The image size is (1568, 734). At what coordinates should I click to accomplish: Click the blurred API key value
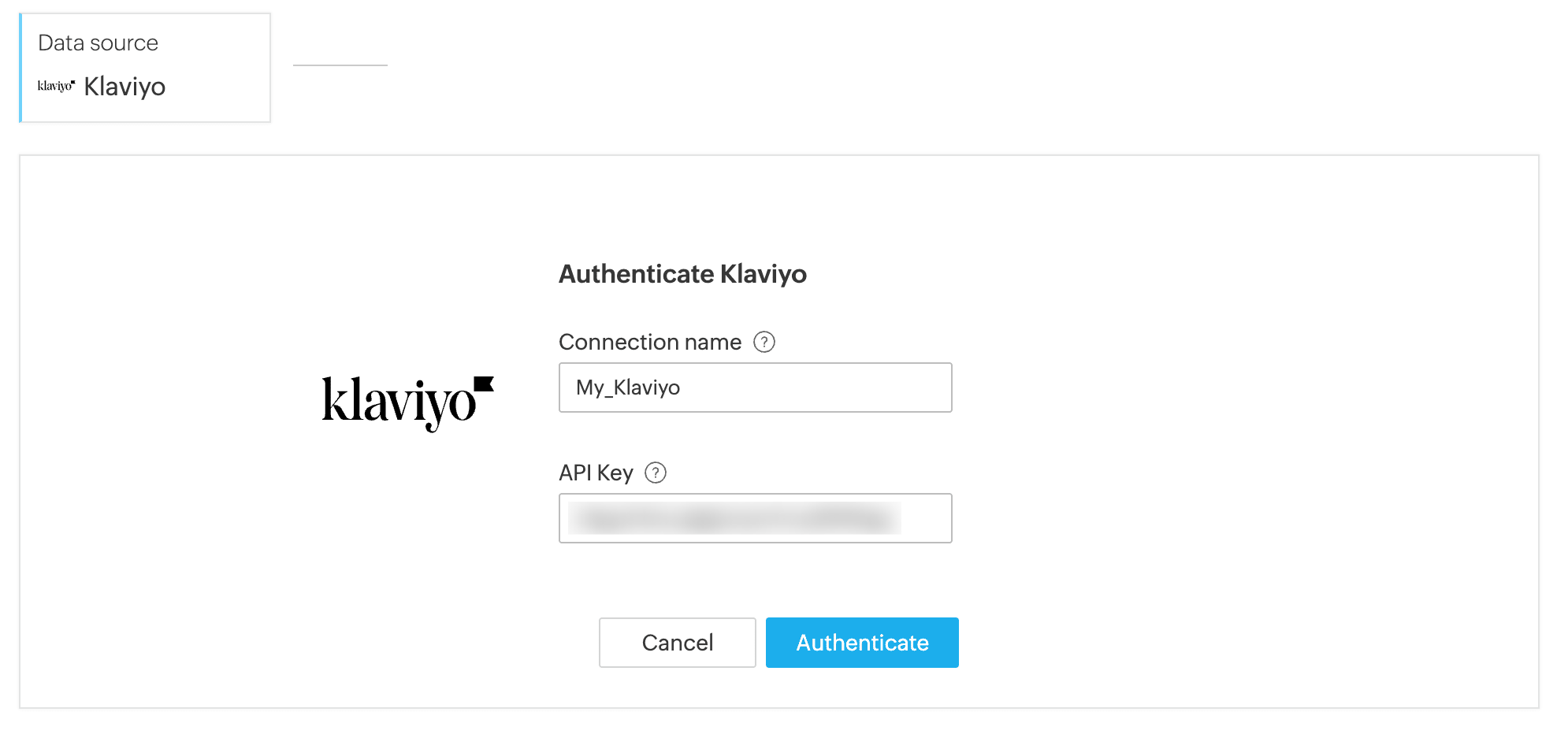[734, 518]
